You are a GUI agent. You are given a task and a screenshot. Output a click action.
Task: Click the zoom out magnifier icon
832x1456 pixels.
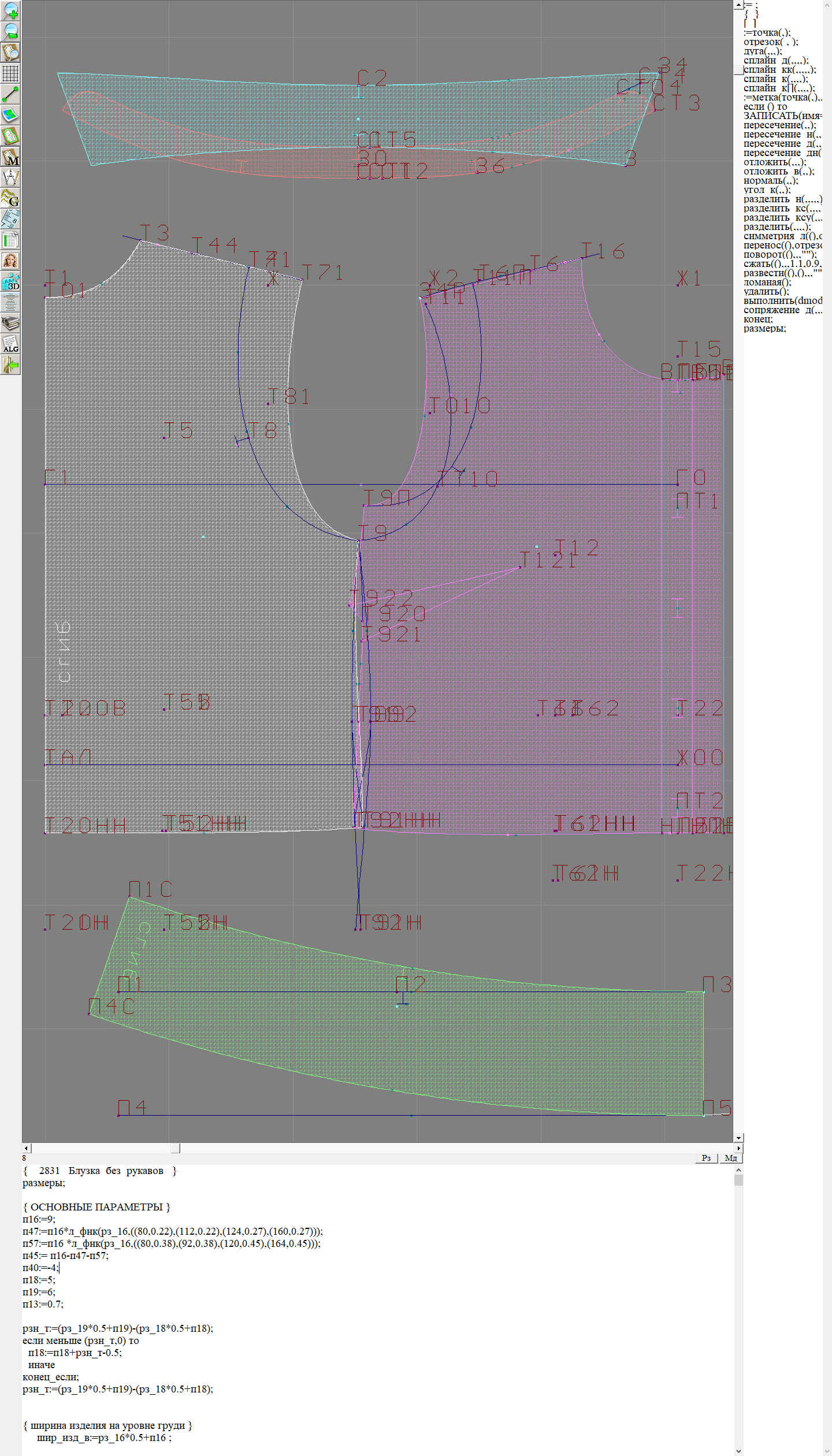click(x=11, y=32)
